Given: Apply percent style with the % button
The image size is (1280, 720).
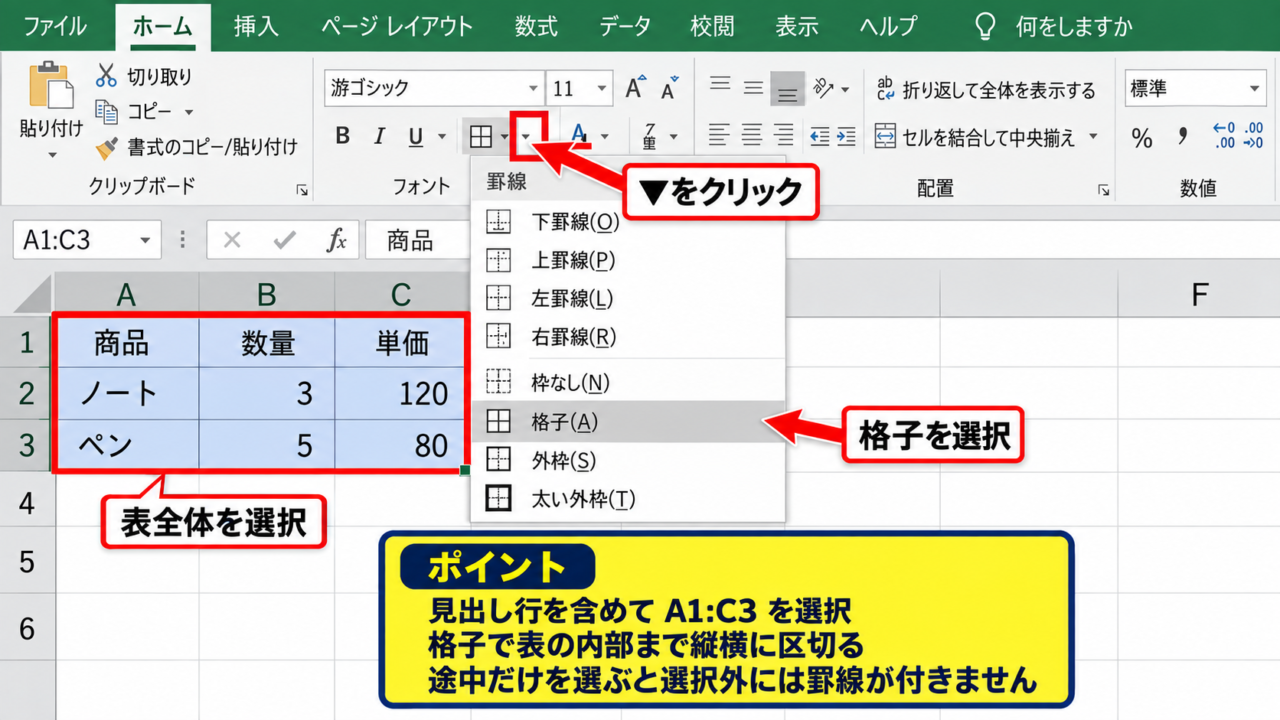Looking at the screenshot, I should coord(1142,138).
